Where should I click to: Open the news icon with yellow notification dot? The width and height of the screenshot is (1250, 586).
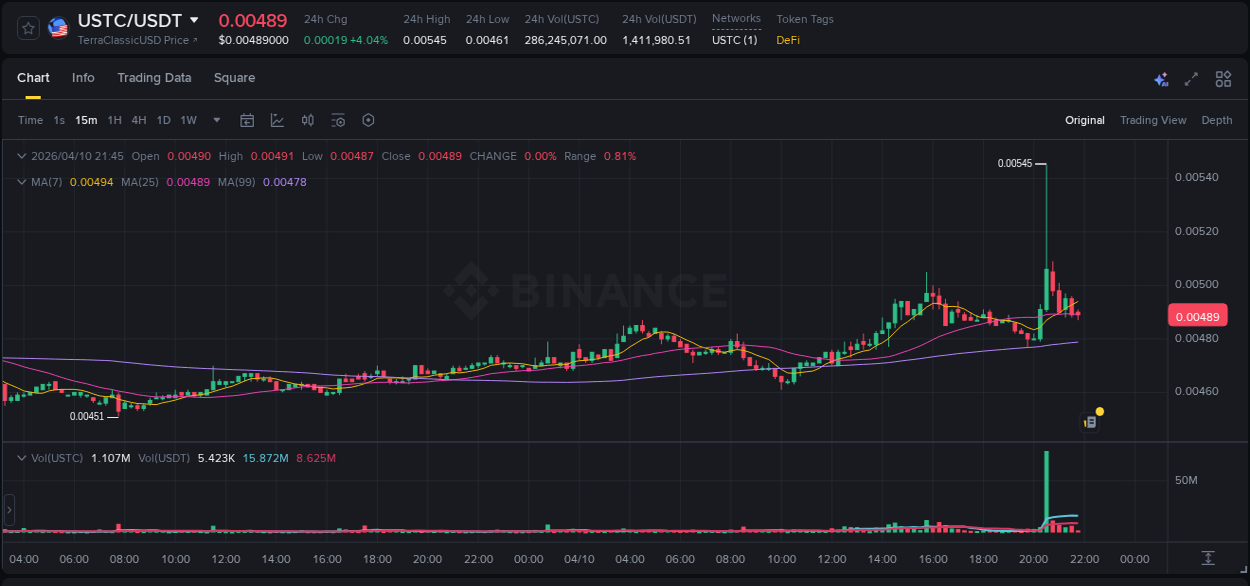(1090, 421)
